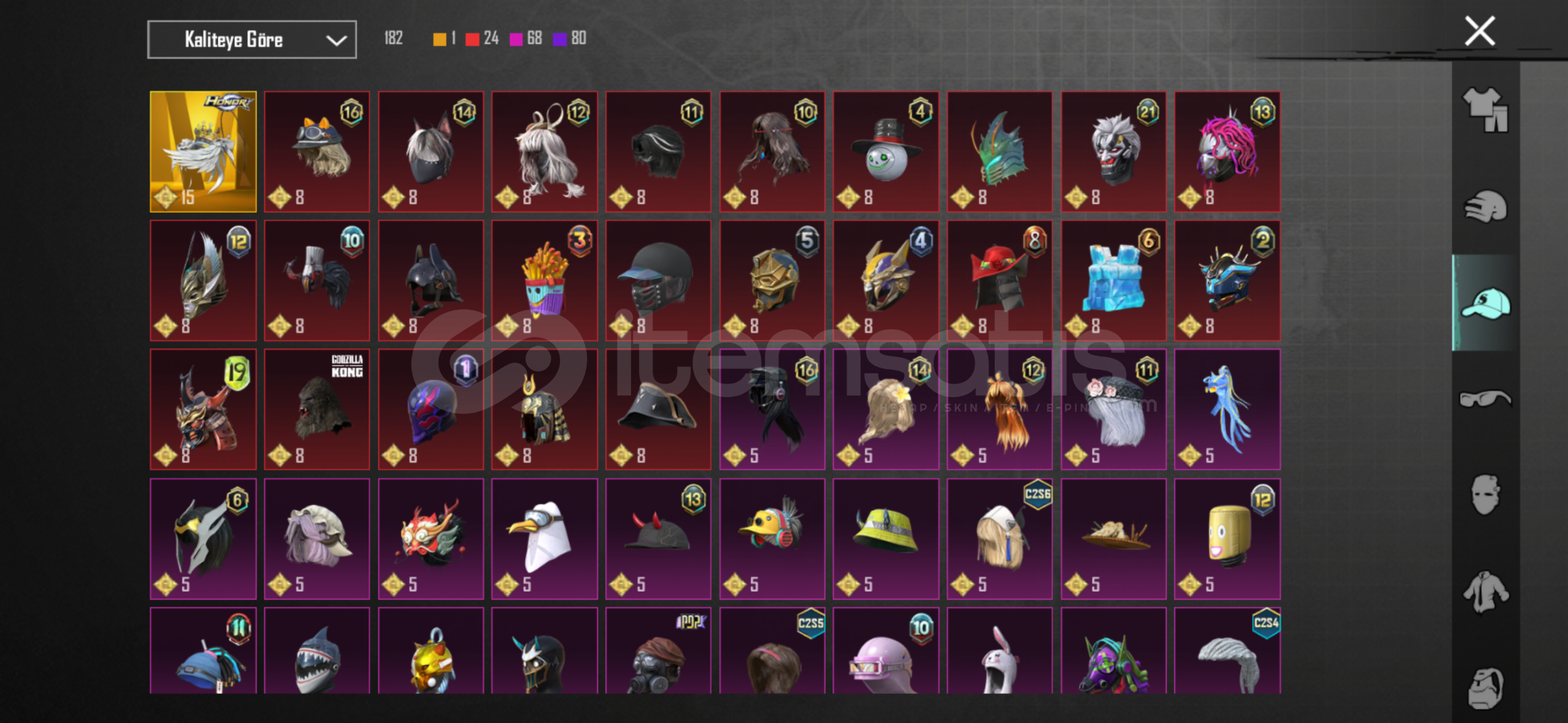Open the outfit t-shirt category icon
Screen dimensions: 1568x723
[x=1486, y=109]
